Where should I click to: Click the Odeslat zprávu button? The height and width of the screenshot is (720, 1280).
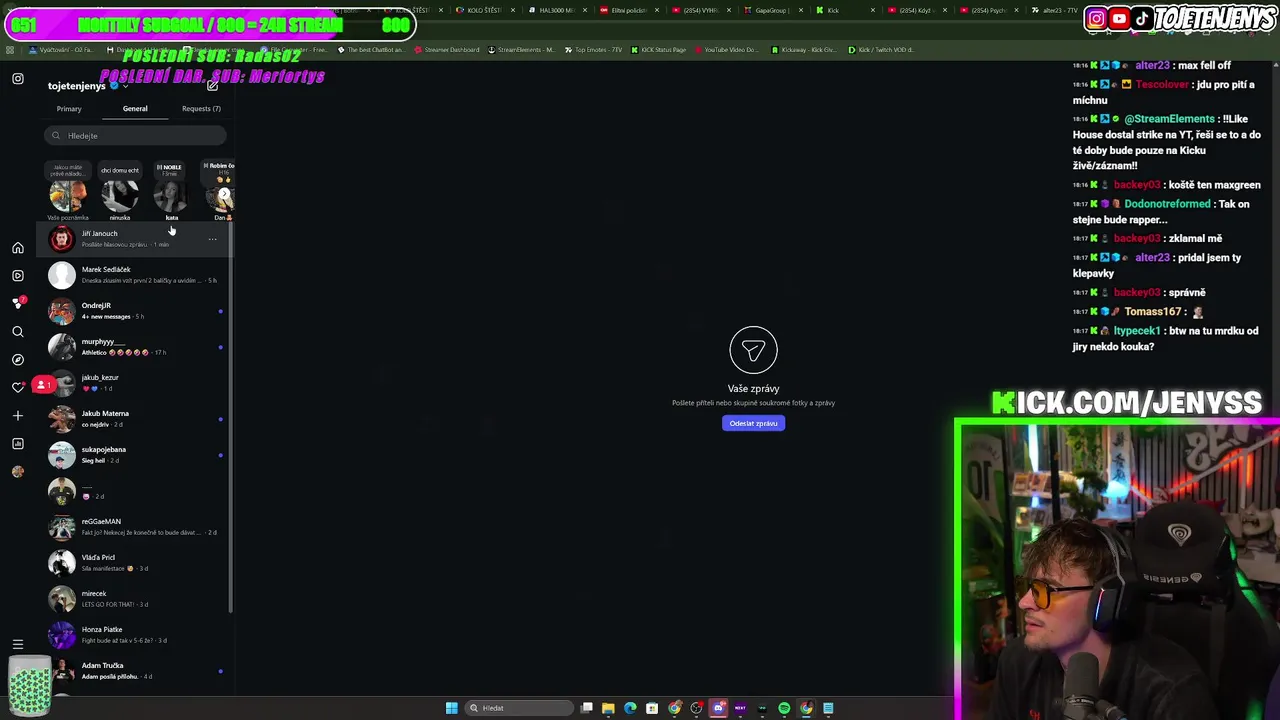[753, 423]
